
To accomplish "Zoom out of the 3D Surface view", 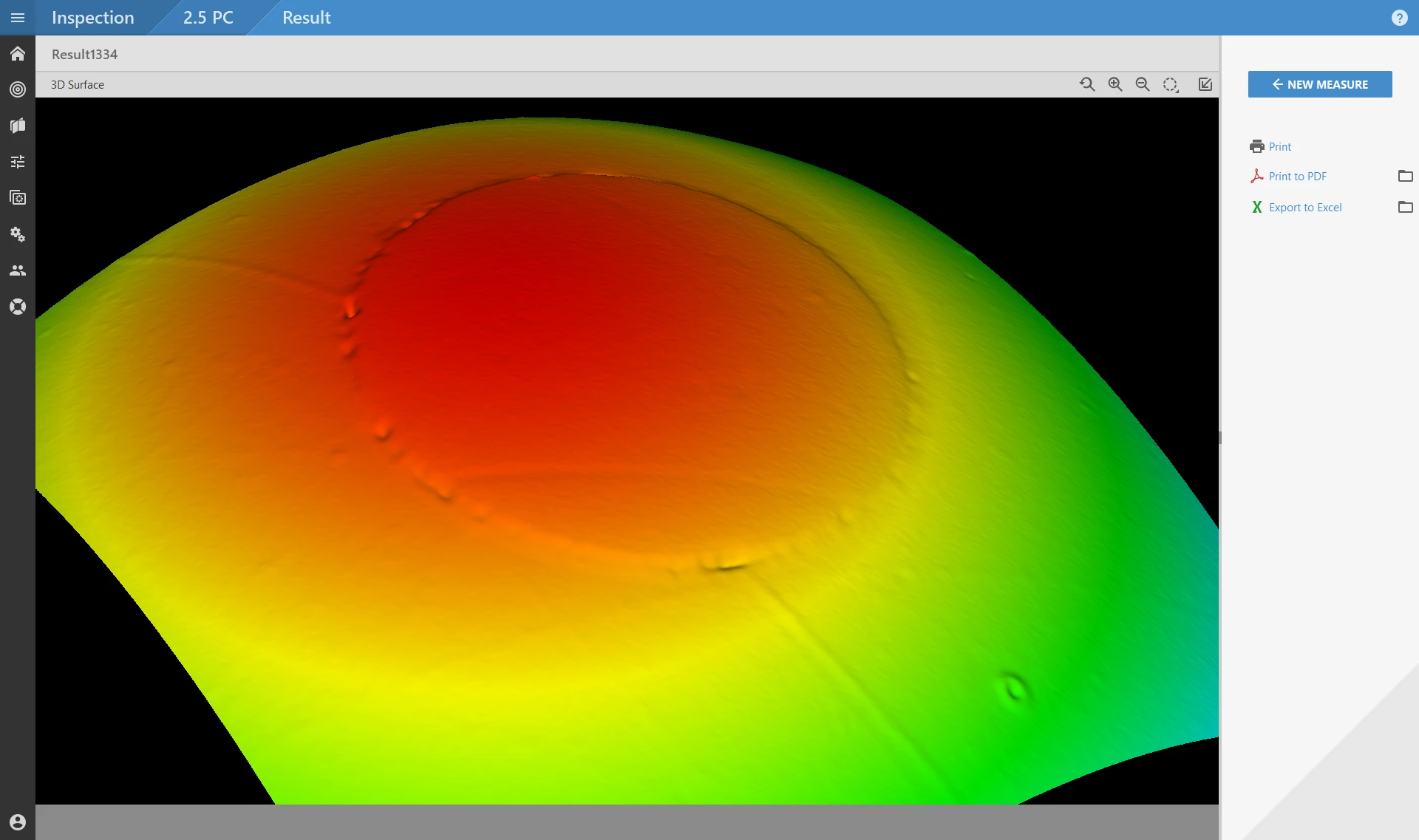I will 1142,84.
